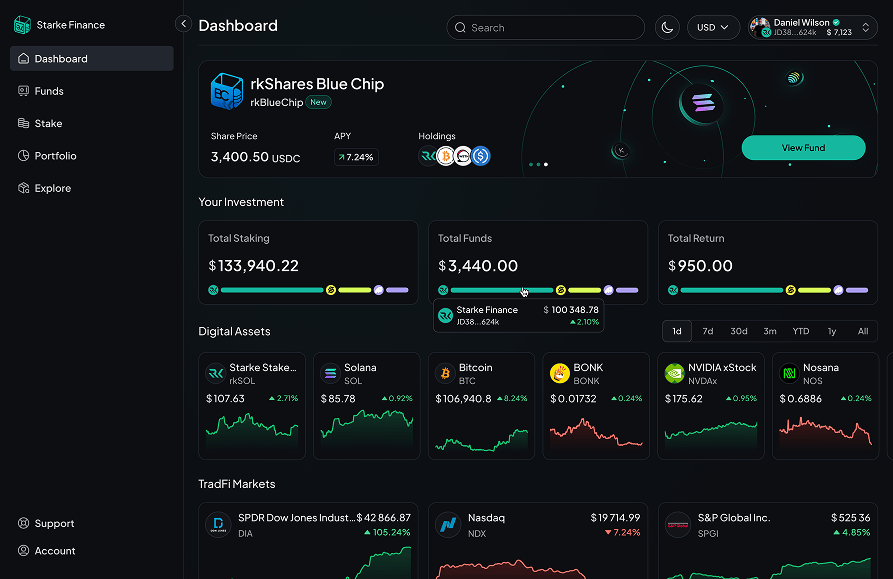The height and width of the screenshot is (579, 893).
Task: Click the Support lifebuoy icon
Action: click(x=23, y=523)
